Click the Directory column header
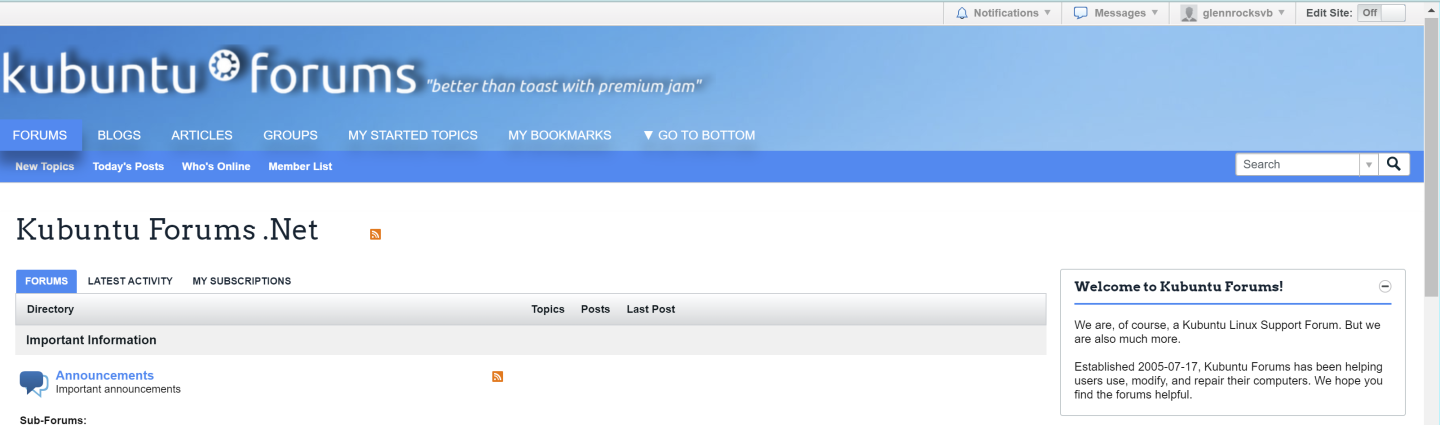 coord(50,309)
